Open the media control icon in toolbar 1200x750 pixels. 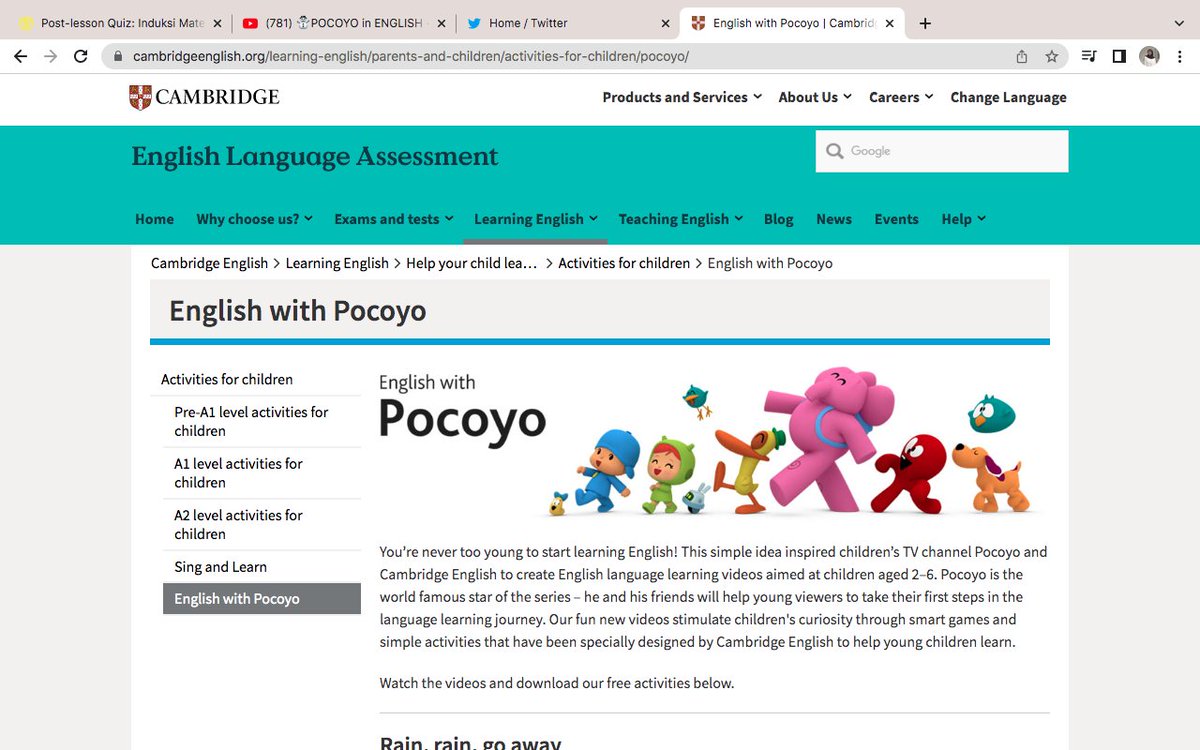coord(1090,57)
